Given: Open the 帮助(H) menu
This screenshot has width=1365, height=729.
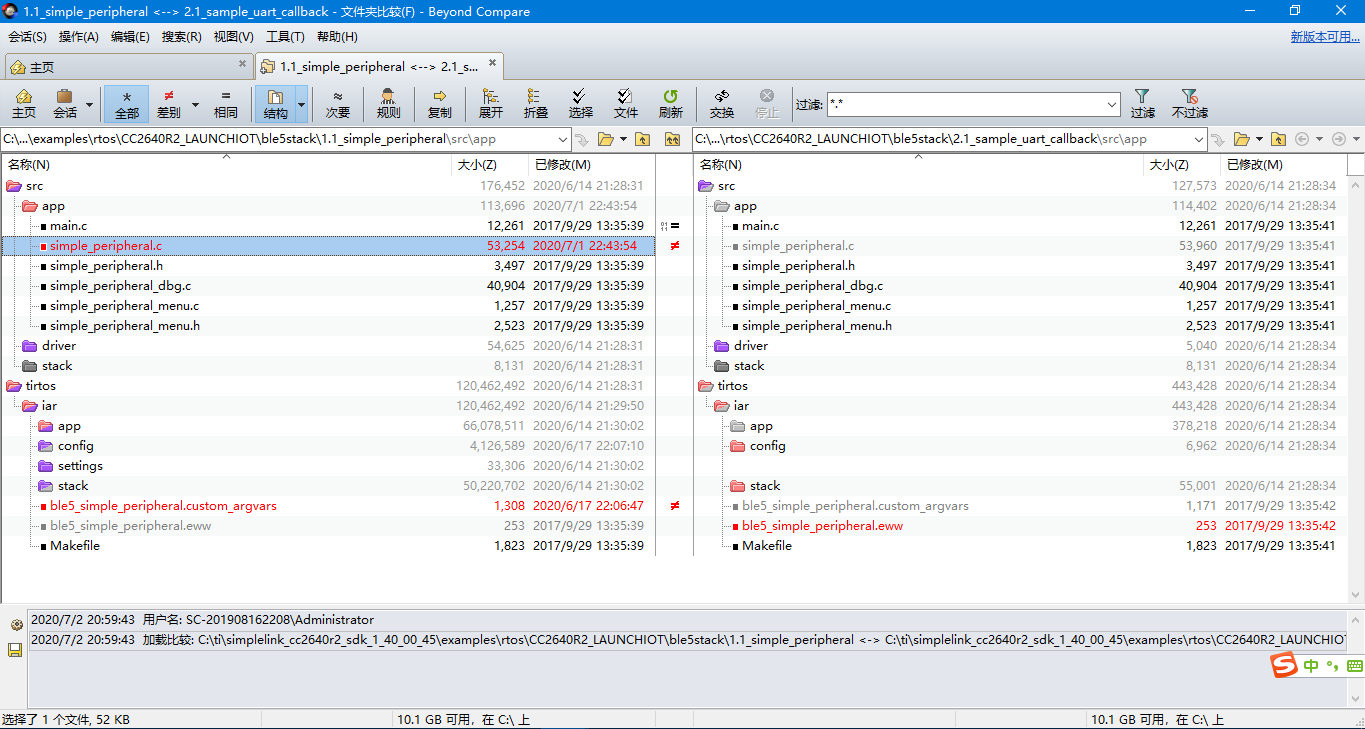Looking at the screenshot, I should tap(337, 37).
